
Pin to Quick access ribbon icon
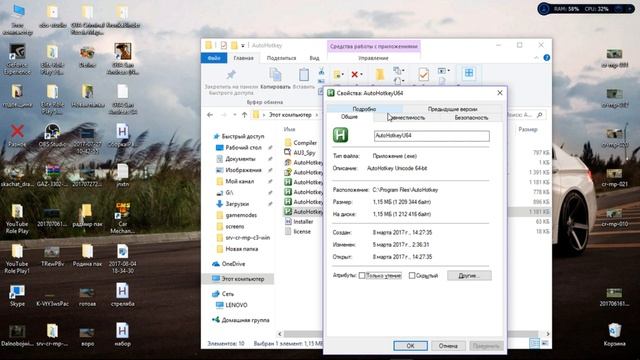(231, 75)
